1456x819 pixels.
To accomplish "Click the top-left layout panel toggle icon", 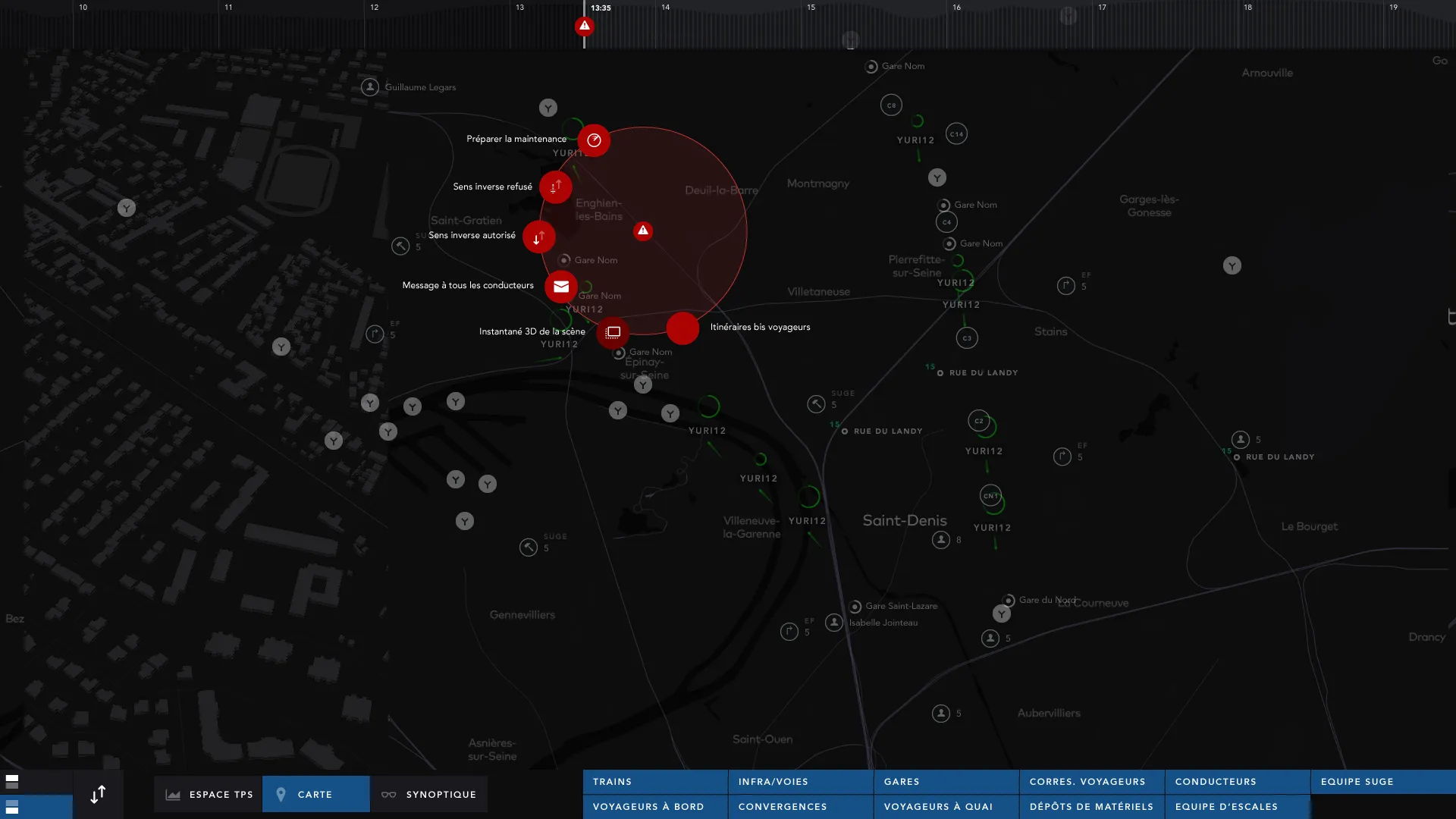I will [x=12, y=781].
